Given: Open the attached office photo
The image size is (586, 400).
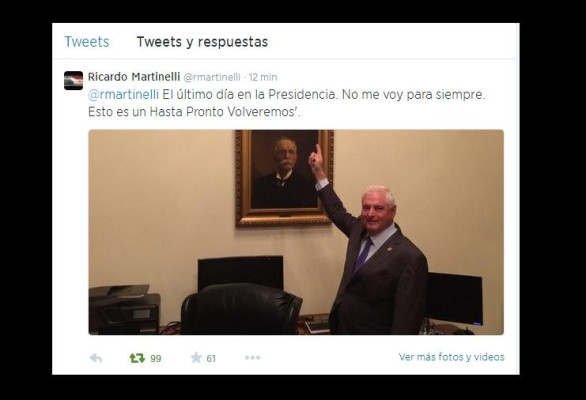Looking at the screenshot, I should [x=296, y=232].
